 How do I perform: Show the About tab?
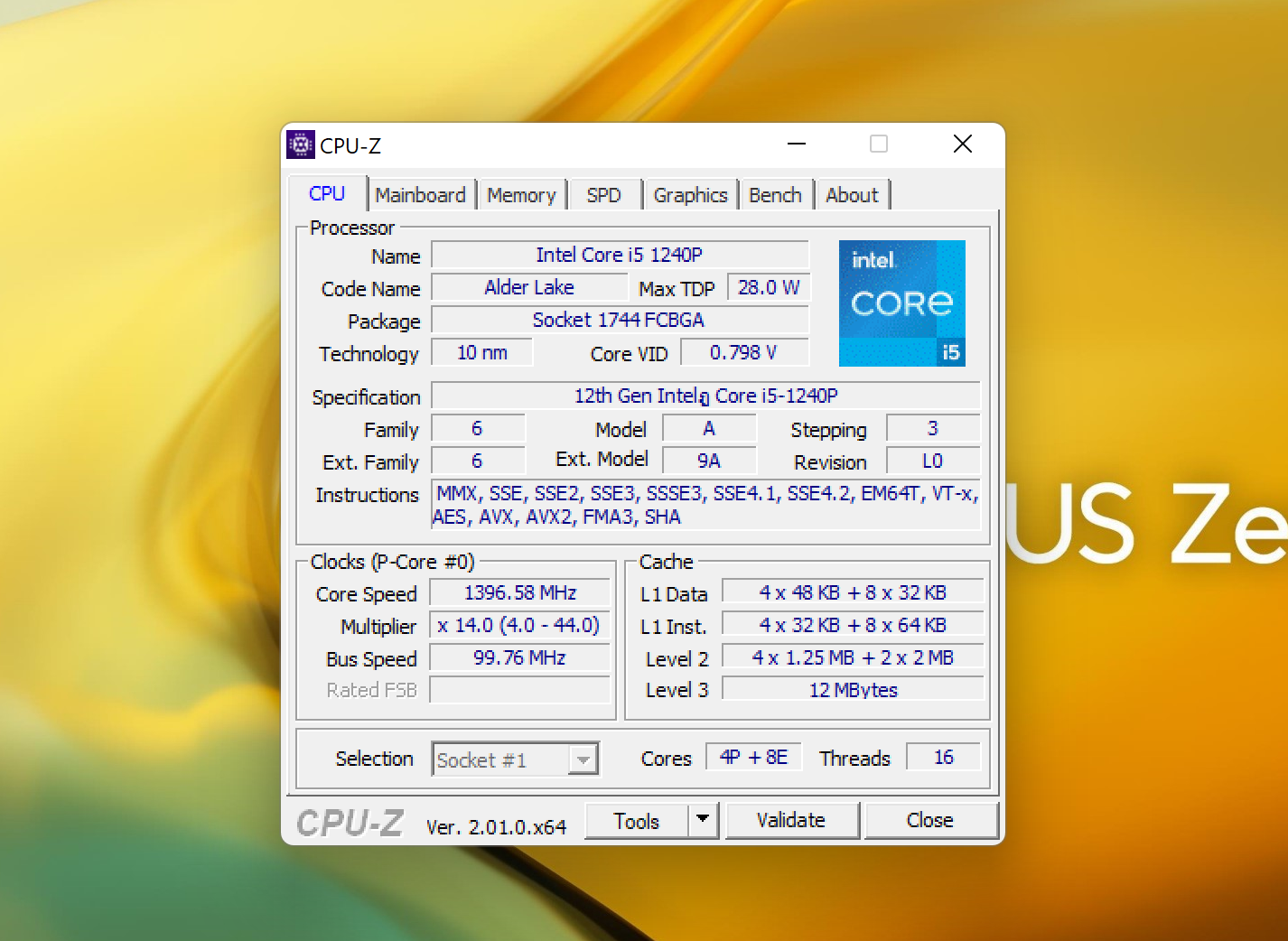pyautogui.click(x=853, y=195)
